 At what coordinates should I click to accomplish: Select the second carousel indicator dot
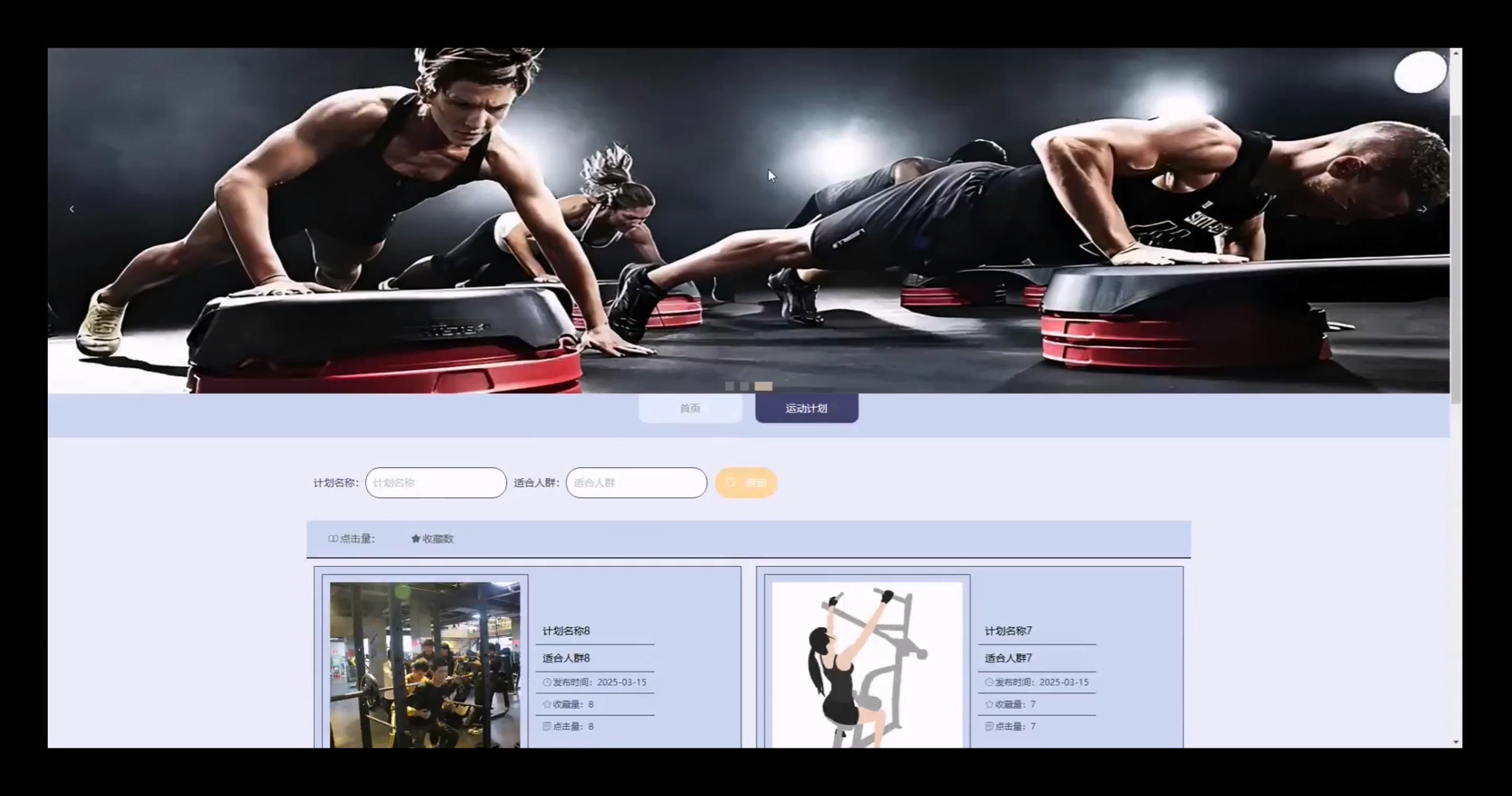744,386
